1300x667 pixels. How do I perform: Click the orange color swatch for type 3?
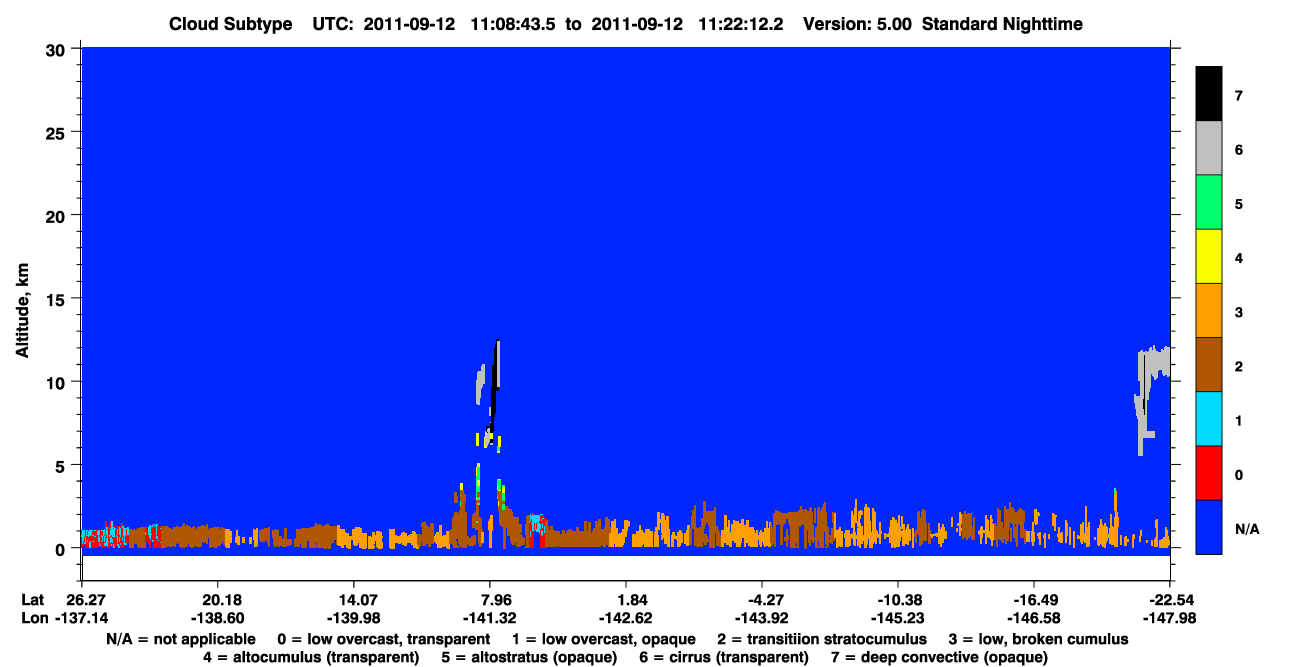tap(1209, 311)
